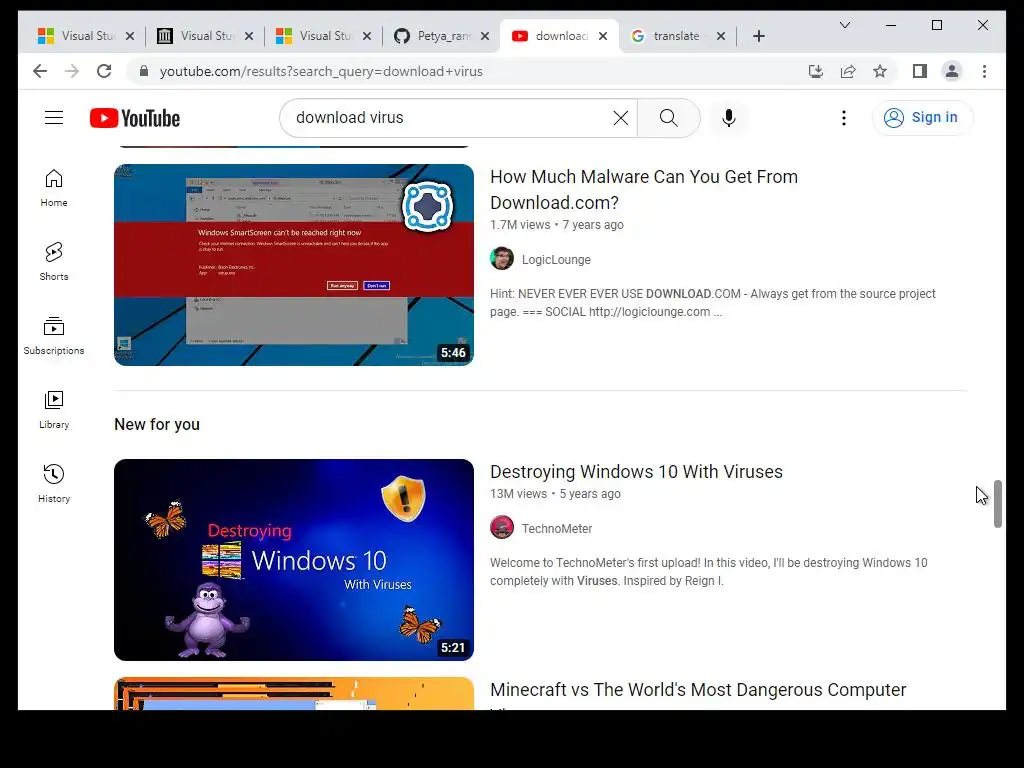
Task: Click LogicLounge channel avatar
Action: pyautogui.click(x=502, y=259)
